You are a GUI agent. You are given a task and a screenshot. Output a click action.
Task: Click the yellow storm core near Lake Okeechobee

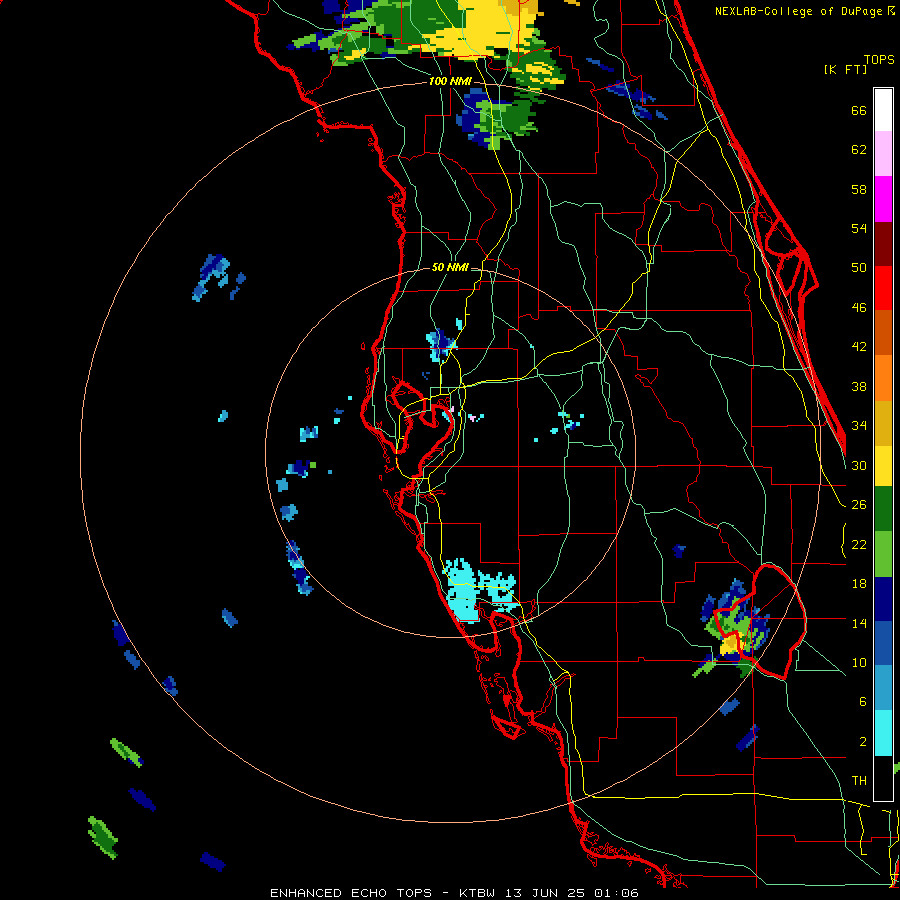[x=731, y=645]
